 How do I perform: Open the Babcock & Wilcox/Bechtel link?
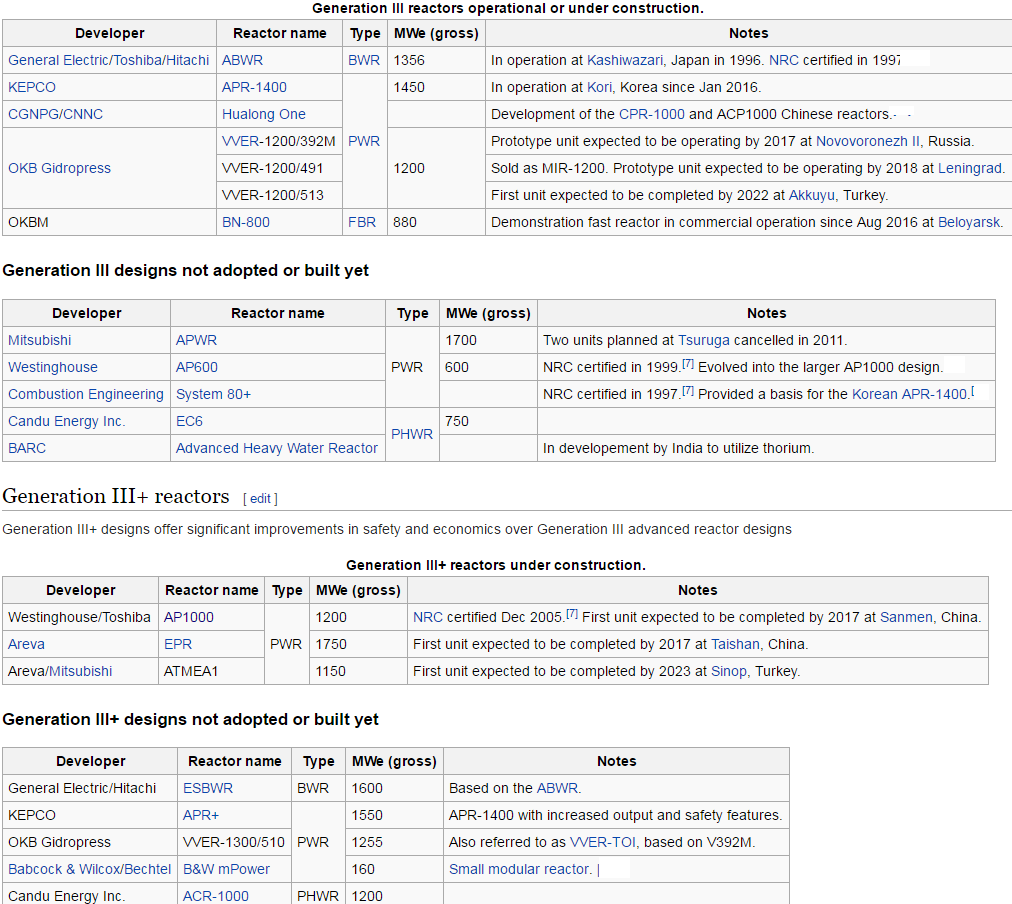point(90,870)
